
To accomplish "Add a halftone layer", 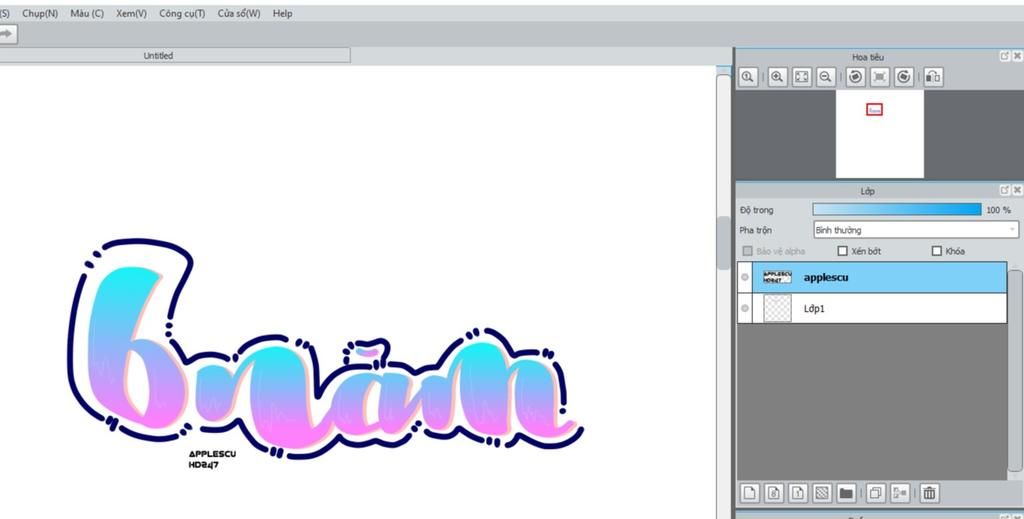I will point(822,493).
